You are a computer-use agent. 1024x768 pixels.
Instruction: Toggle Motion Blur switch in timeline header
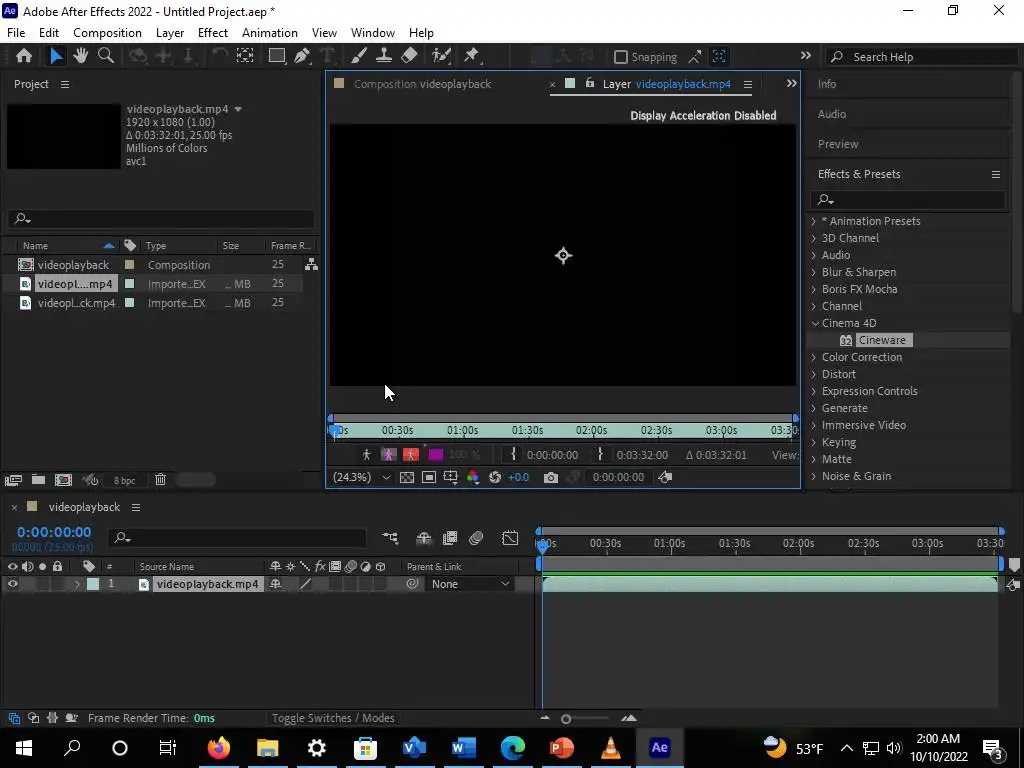[476, 538]
